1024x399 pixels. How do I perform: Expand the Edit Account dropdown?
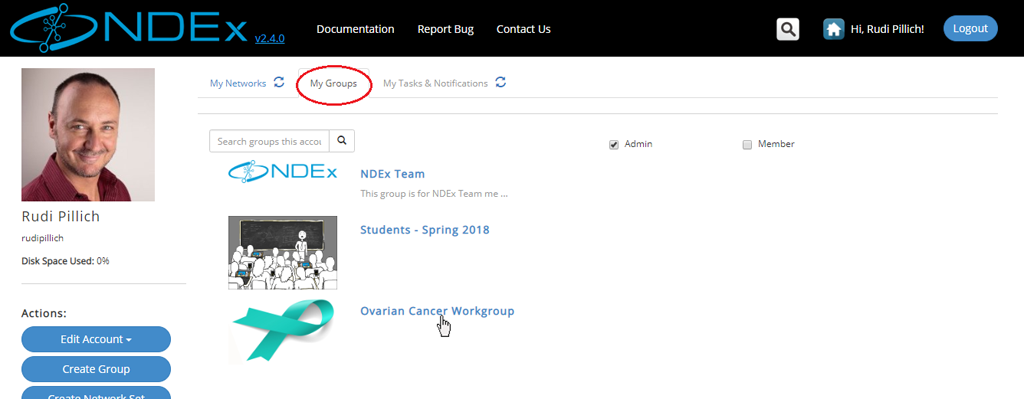(x=96, y=339)
